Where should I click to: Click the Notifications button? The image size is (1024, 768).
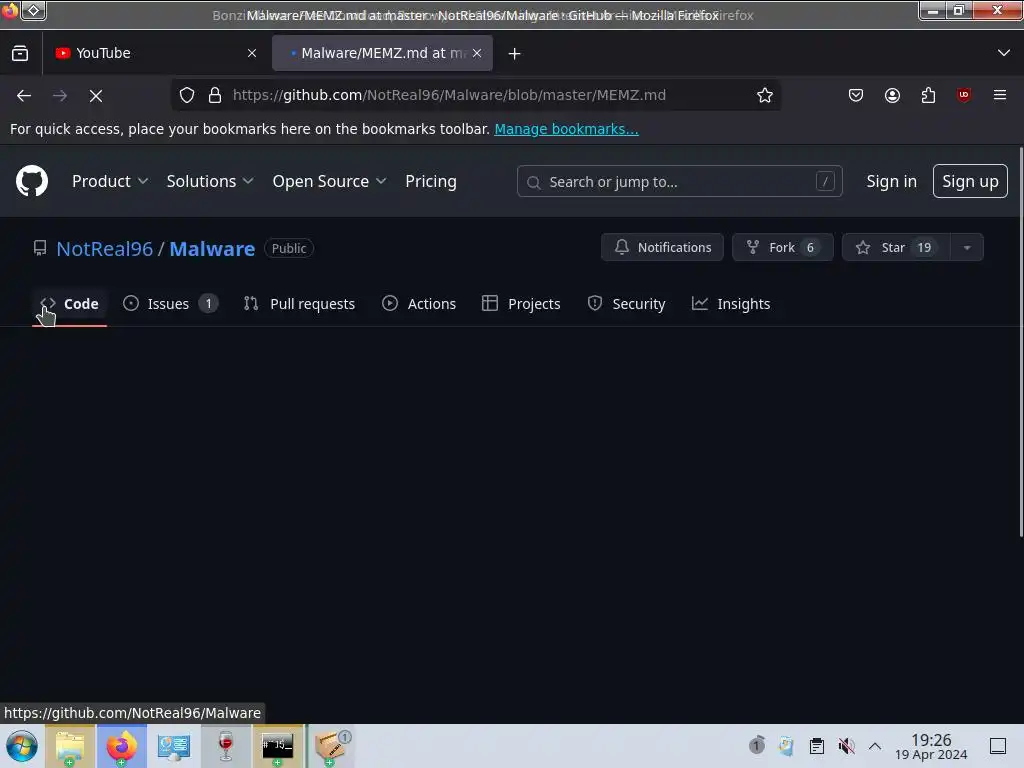[x=662, y=248]
